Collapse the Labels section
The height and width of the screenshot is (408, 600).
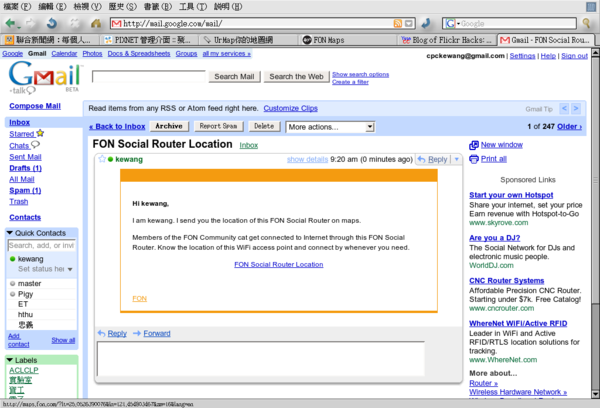click(10, 360)
